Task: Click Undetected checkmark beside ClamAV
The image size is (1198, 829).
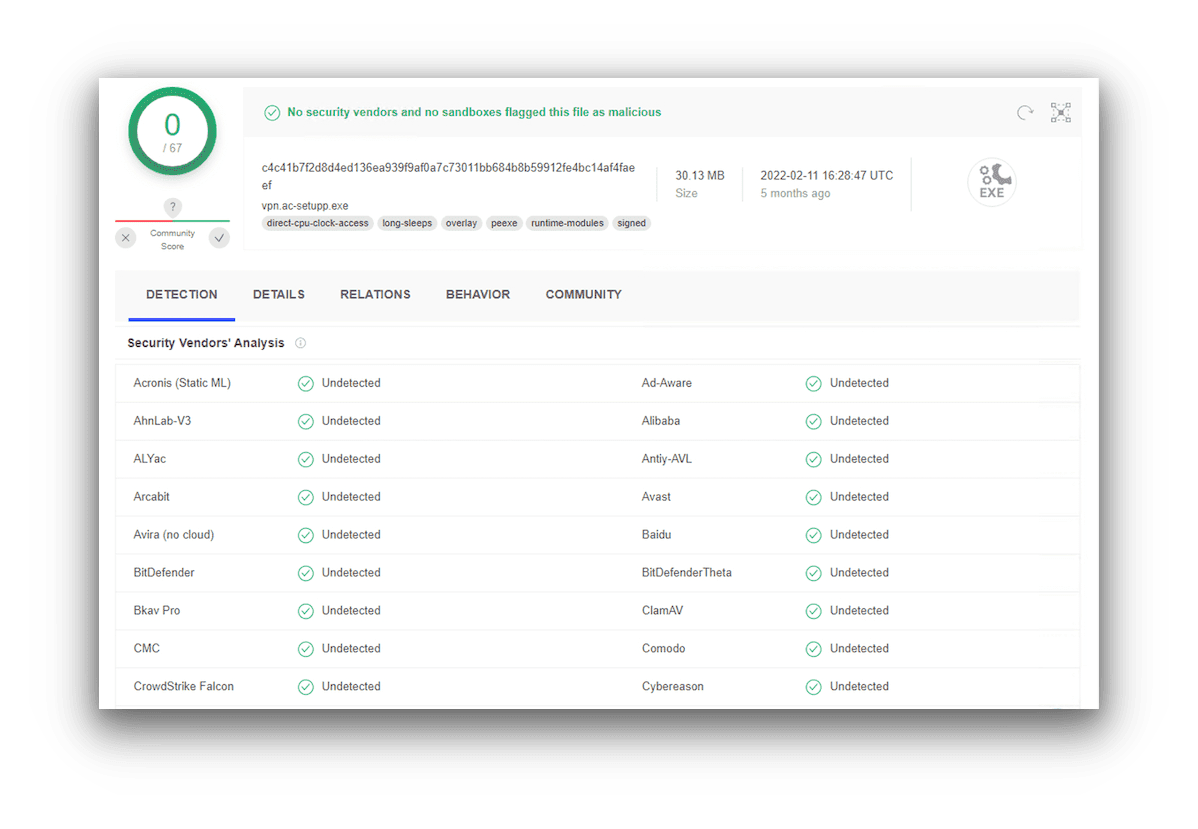Action: pos(815,610)
